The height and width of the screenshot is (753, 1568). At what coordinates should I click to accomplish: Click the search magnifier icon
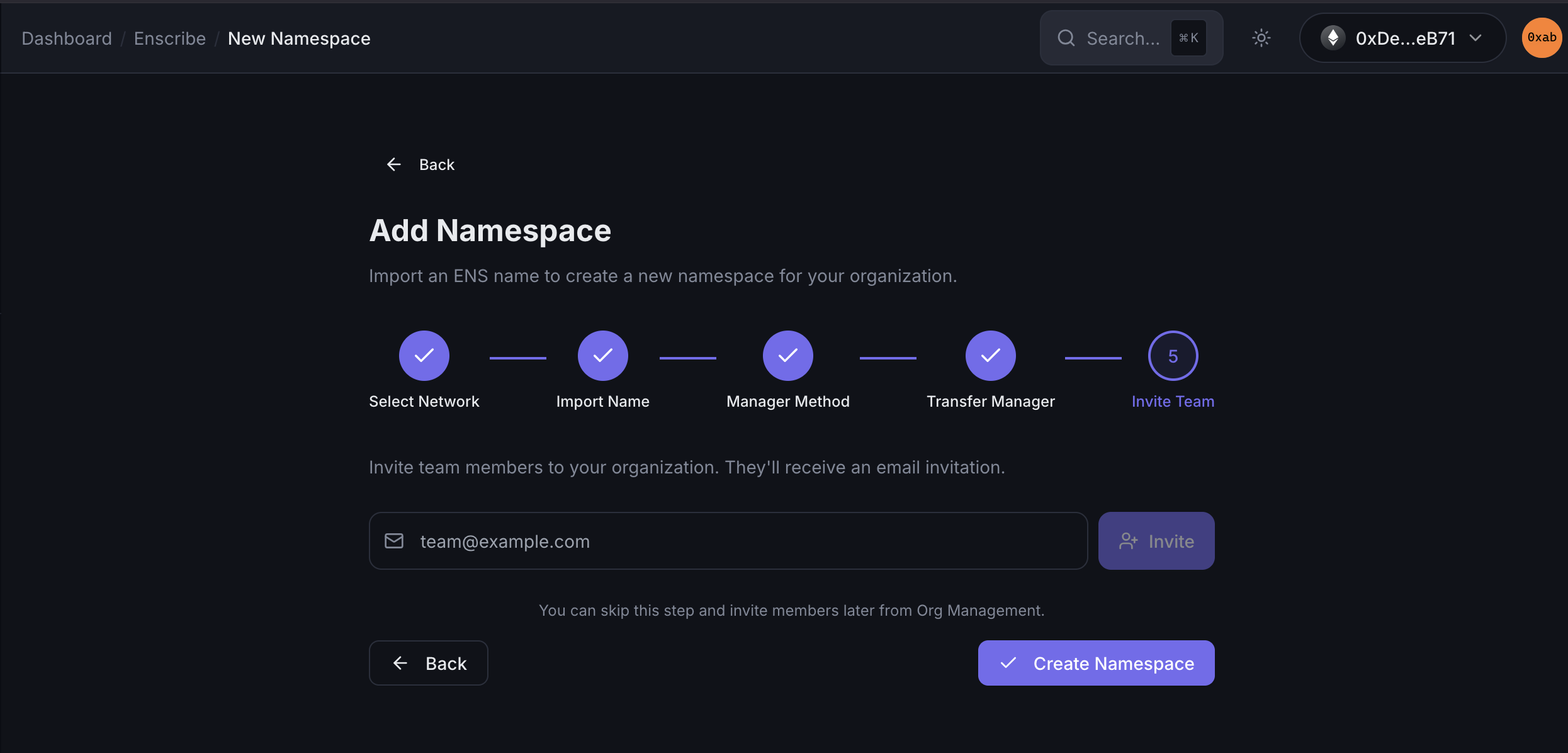point(1066,38)
